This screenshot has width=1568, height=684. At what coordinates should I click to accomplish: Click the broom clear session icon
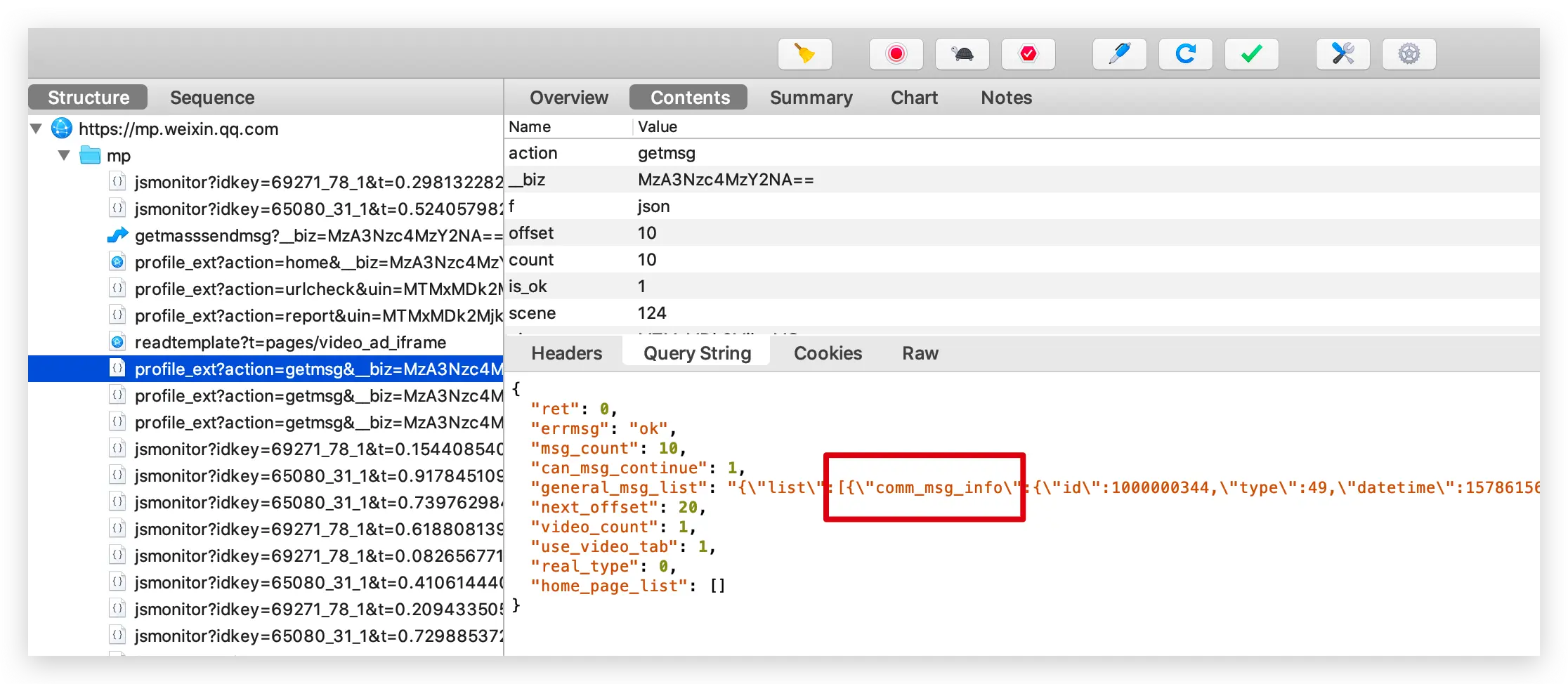coord(805,54)
